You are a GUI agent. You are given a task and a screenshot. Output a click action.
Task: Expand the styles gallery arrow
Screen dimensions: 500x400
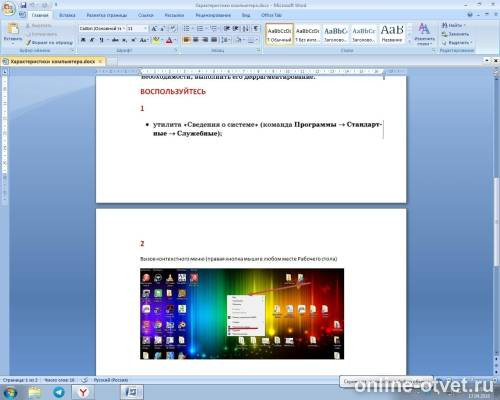tap(410, 42)
